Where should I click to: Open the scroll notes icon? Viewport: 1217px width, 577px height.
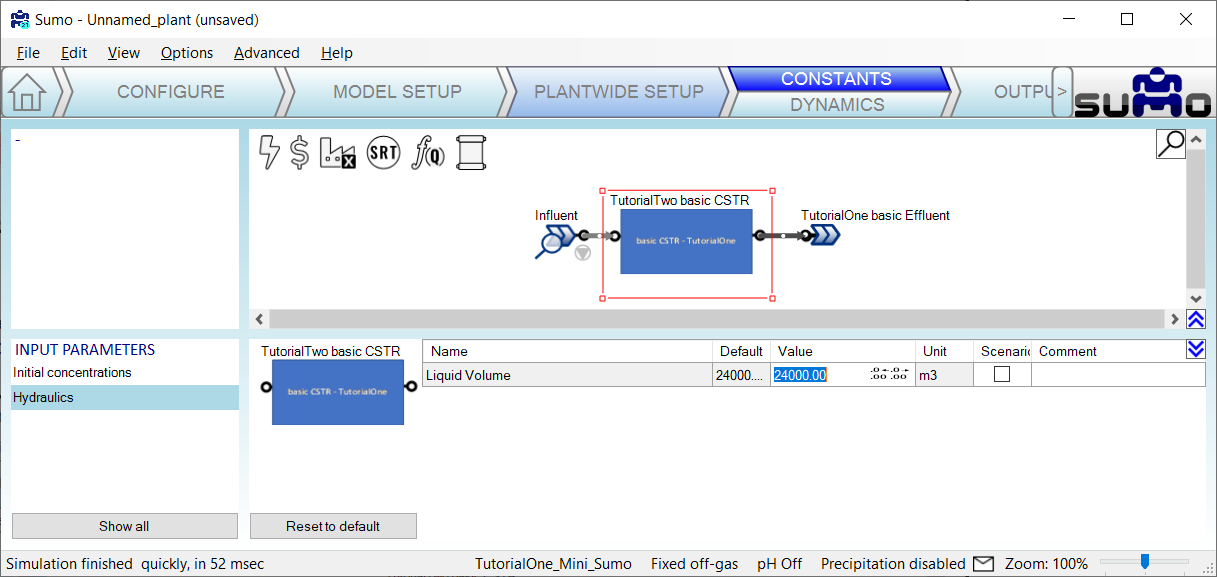[464, 152]
